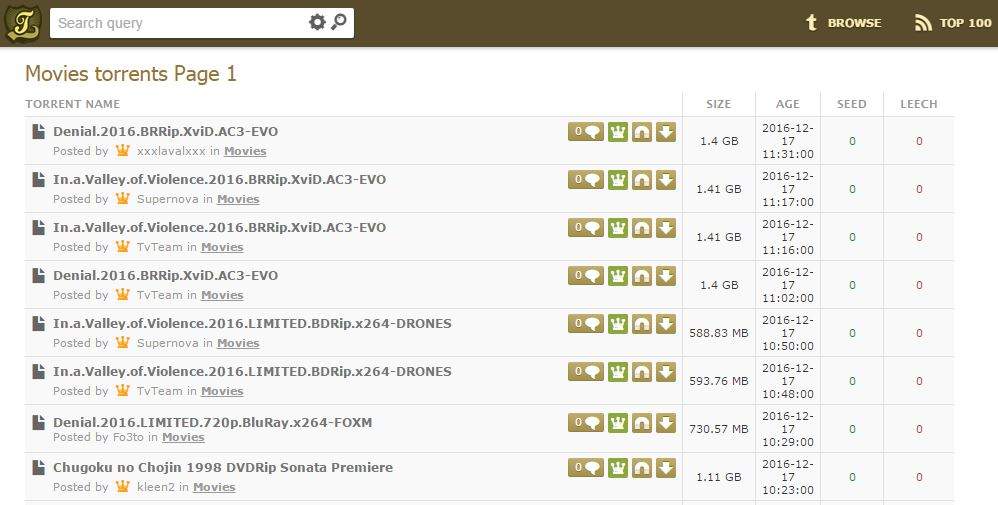Click green crown on Denial FOXM row
This screenshot has width=998, height=505.
tap(617, 422)
